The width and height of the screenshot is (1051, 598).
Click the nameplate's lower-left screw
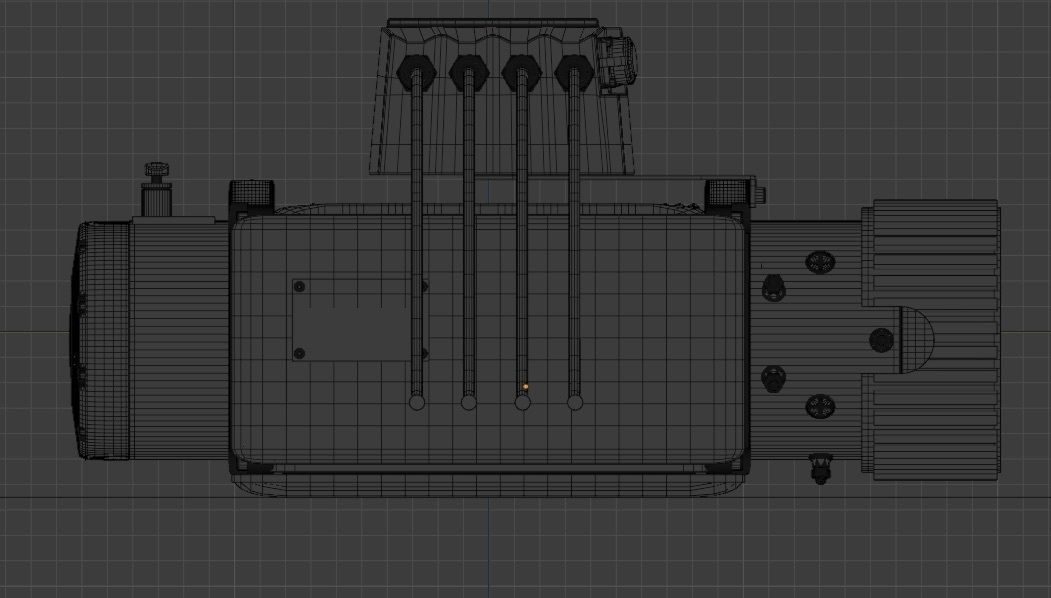pyautogui.click(x=300, y=353)
